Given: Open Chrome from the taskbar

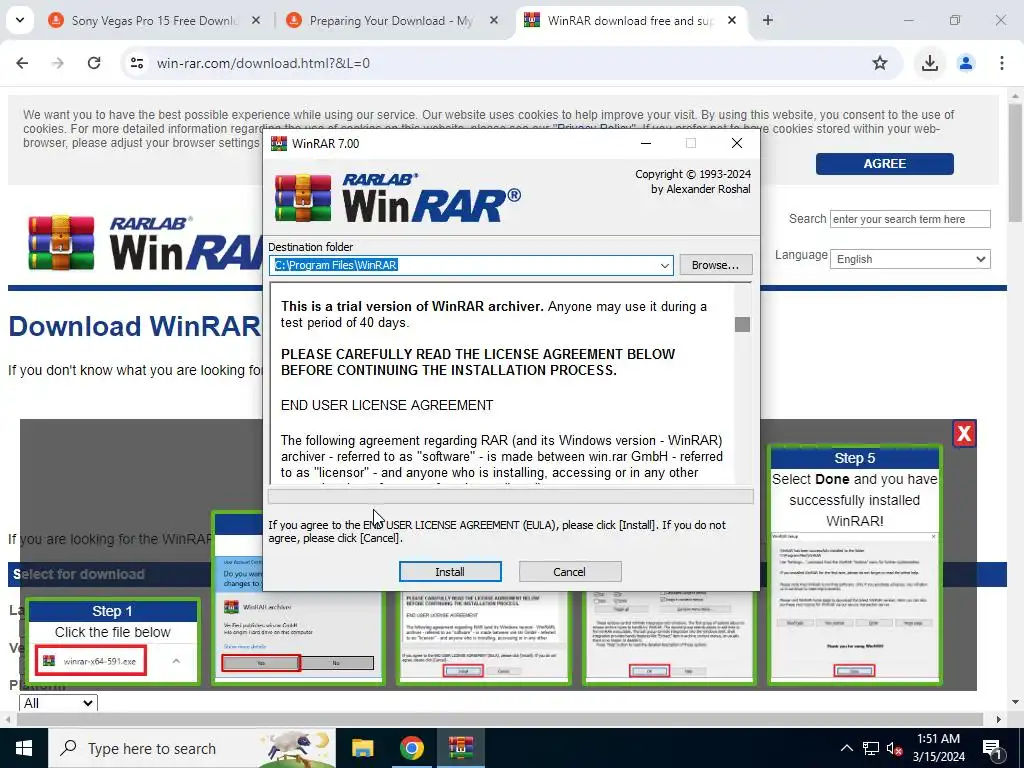Looking at the screenshot, I should [x=411, y=748].
